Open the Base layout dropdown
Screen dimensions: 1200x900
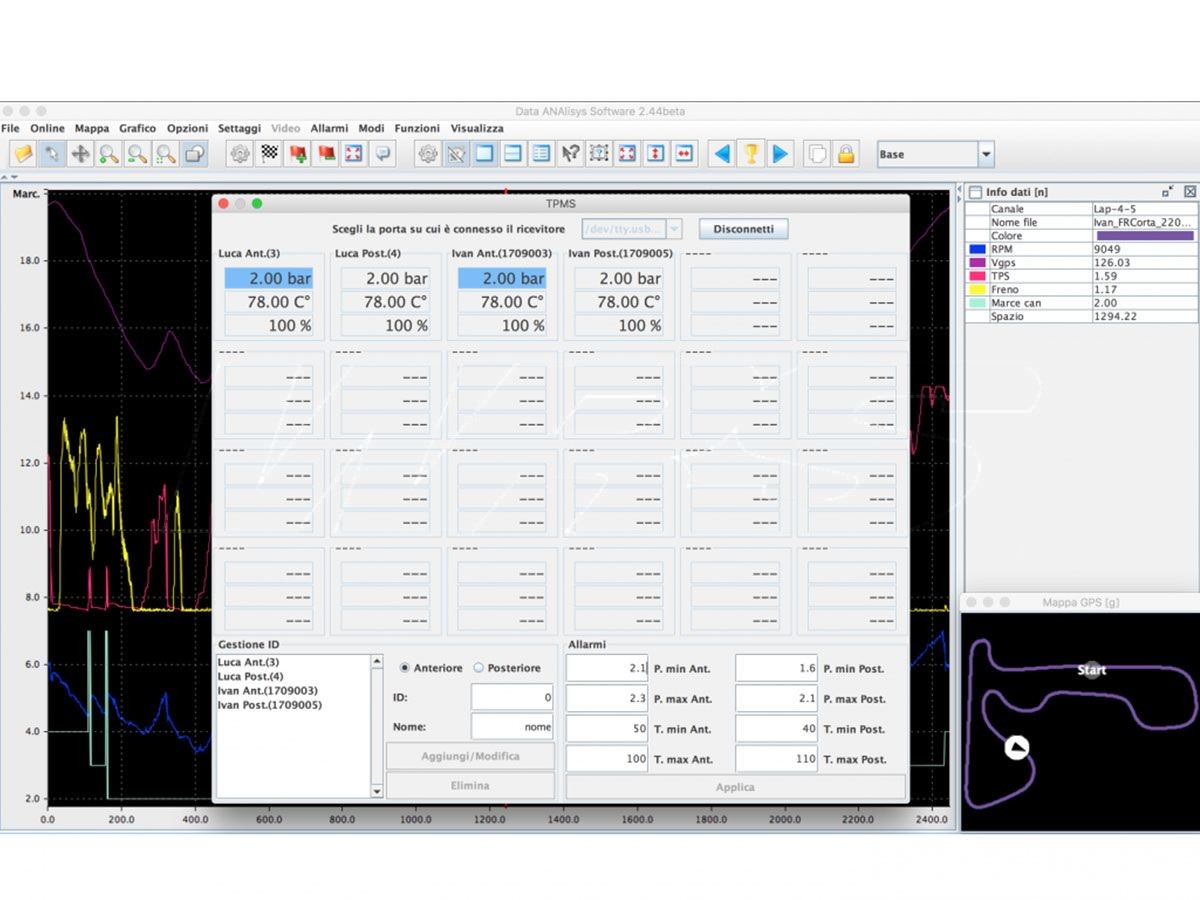986,154
